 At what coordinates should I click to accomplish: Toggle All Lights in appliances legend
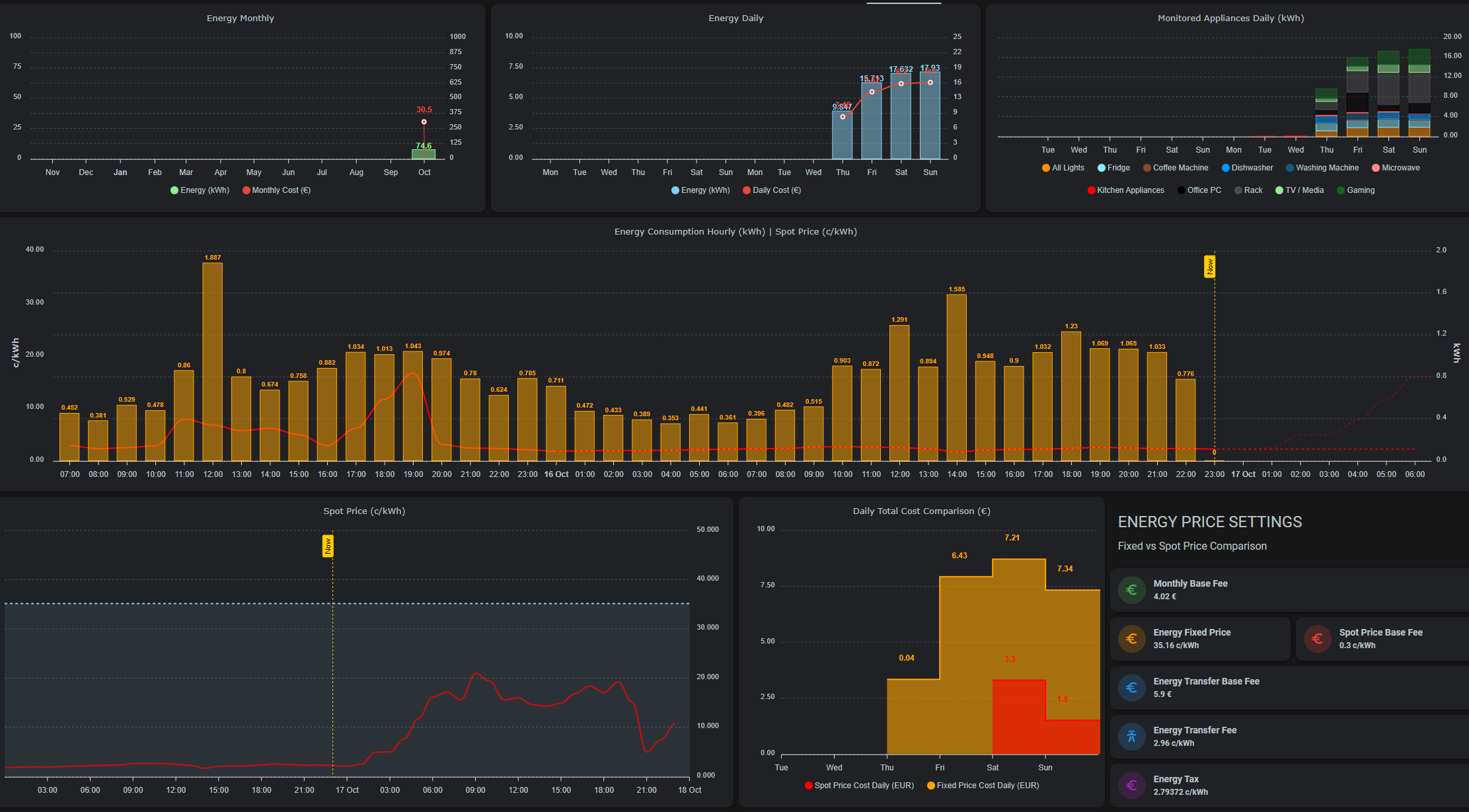[1063, 168]
